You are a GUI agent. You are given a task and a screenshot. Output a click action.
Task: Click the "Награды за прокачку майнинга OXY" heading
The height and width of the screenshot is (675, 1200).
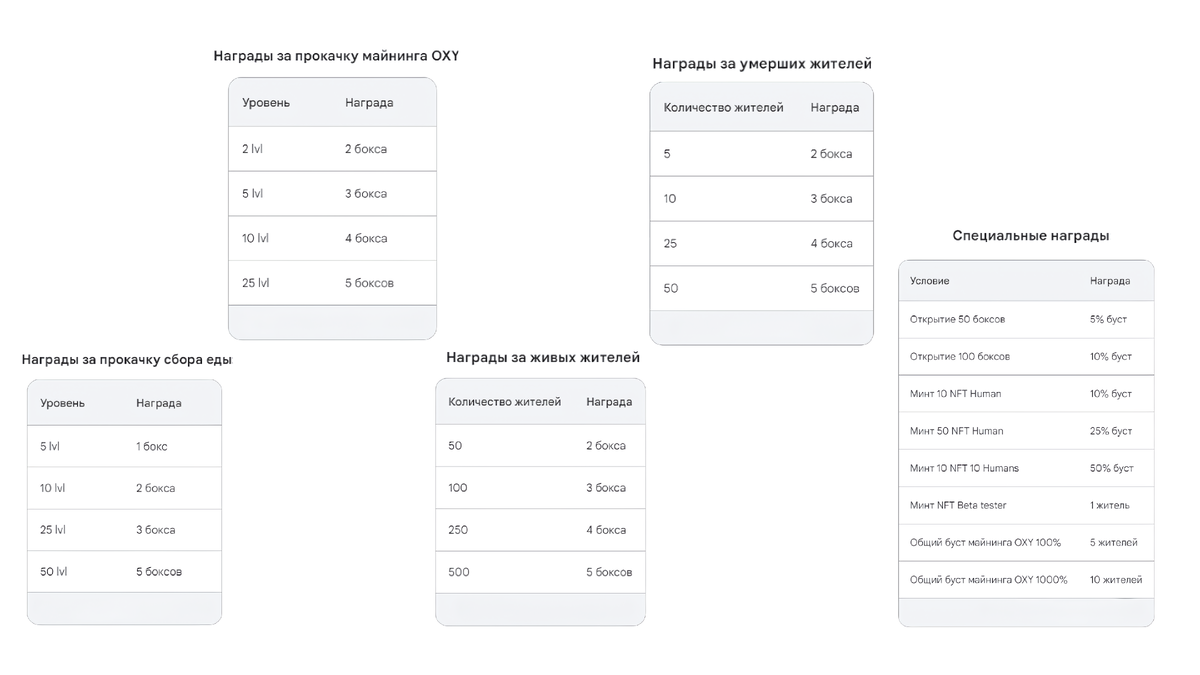[x=336, y=56]
